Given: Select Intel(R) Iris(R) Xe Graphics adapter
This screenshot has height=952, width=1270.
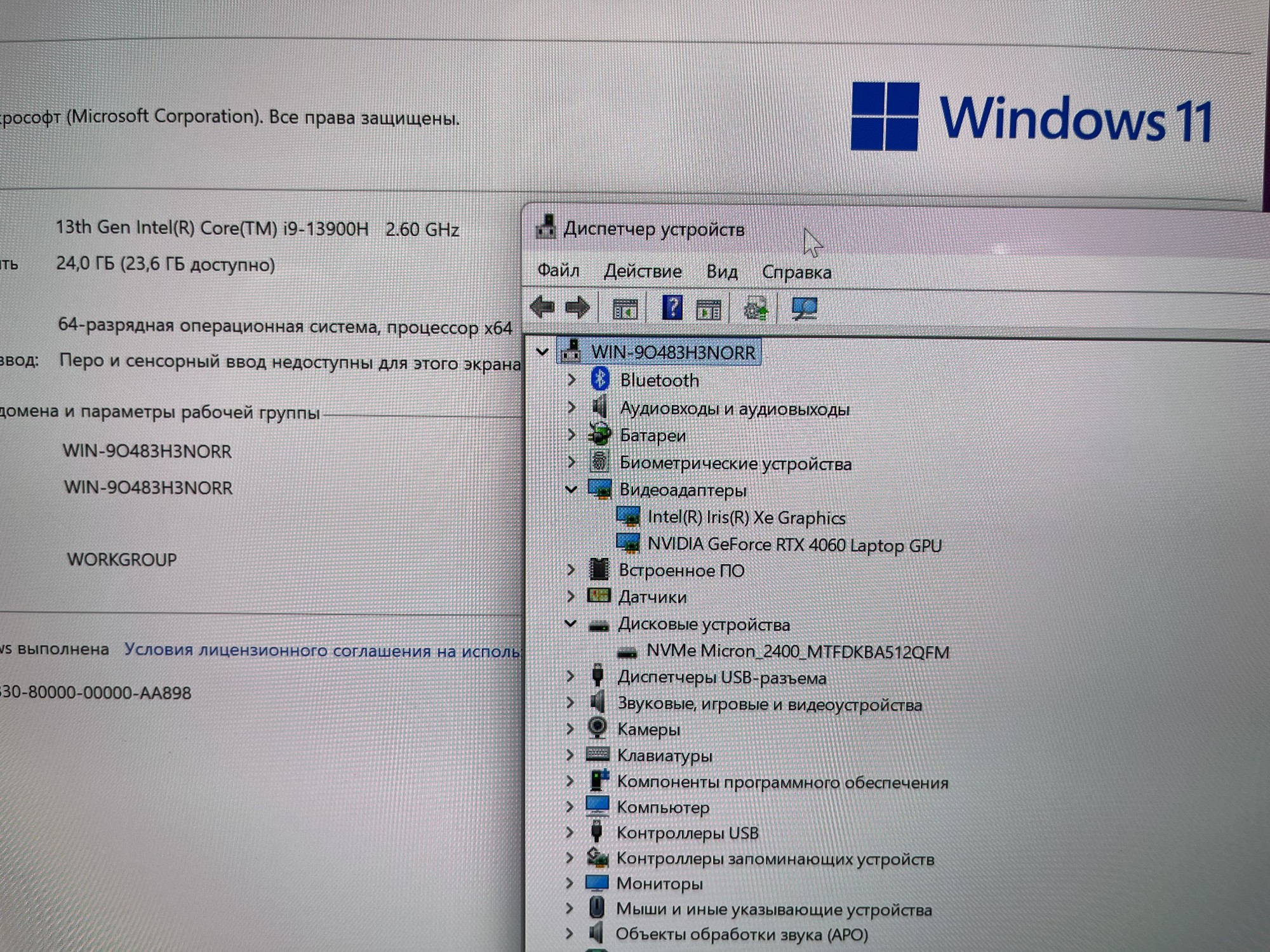Looking at the screenshot, I should click(745, 518).
